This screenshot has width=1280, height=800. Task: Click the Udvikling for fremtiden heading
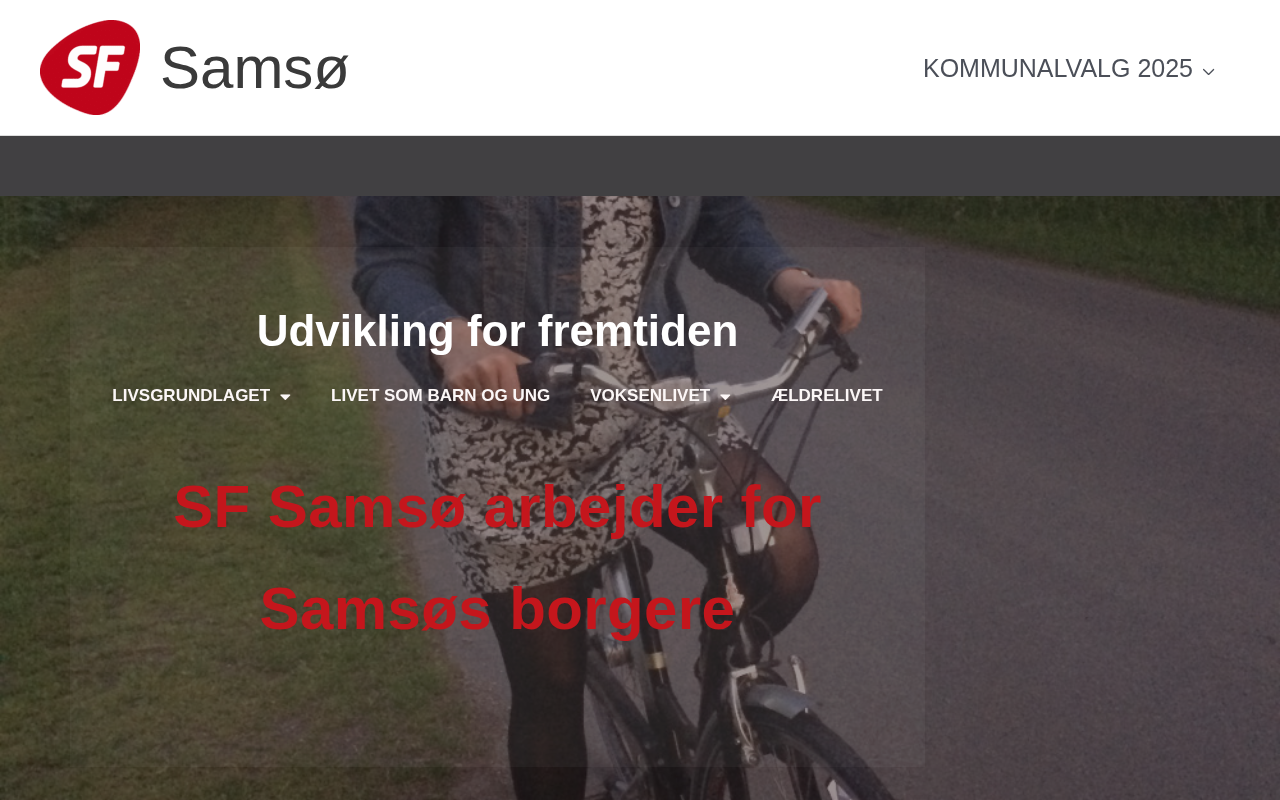[497, 331]
